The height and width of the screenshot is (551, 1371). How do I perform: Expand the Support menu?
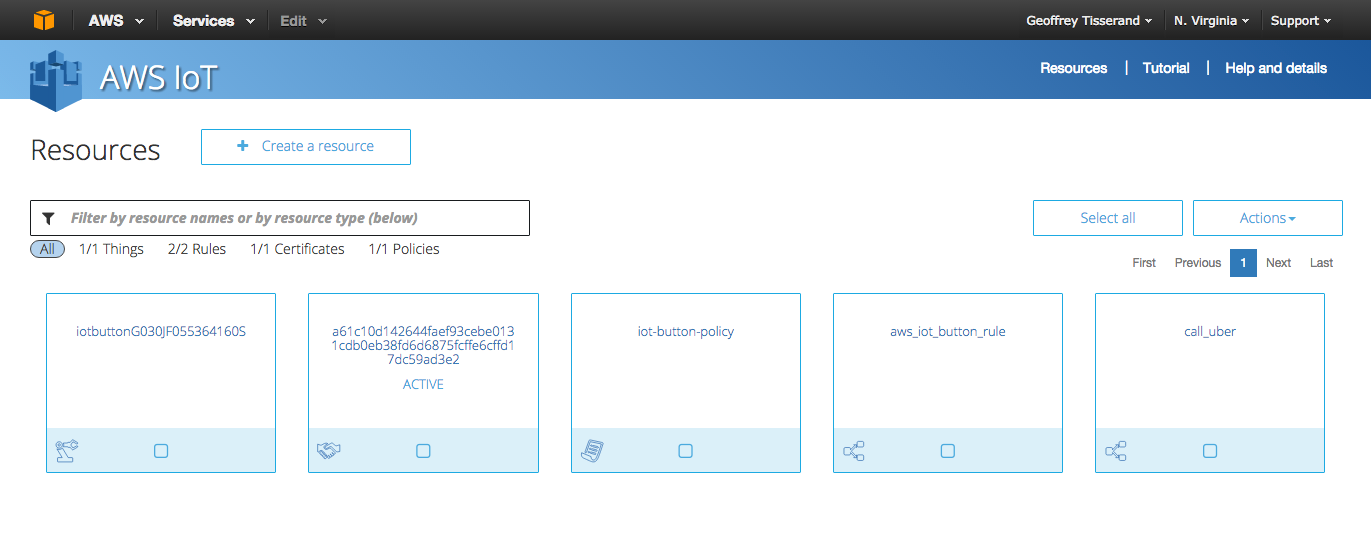click(1301, 20)
